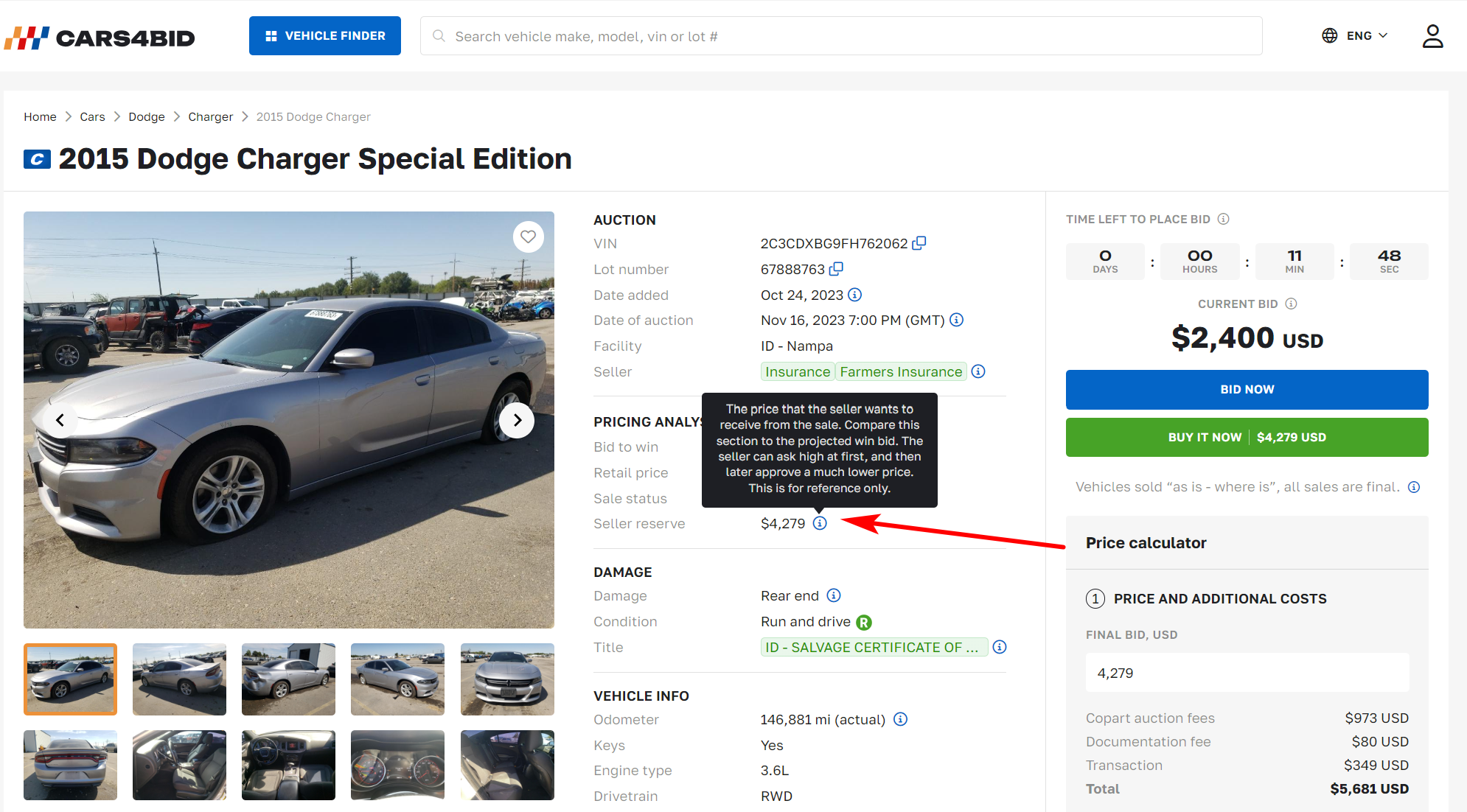1467x812 pixels.
Task: Go to Home breadcrumb
Action: [40, 116]
